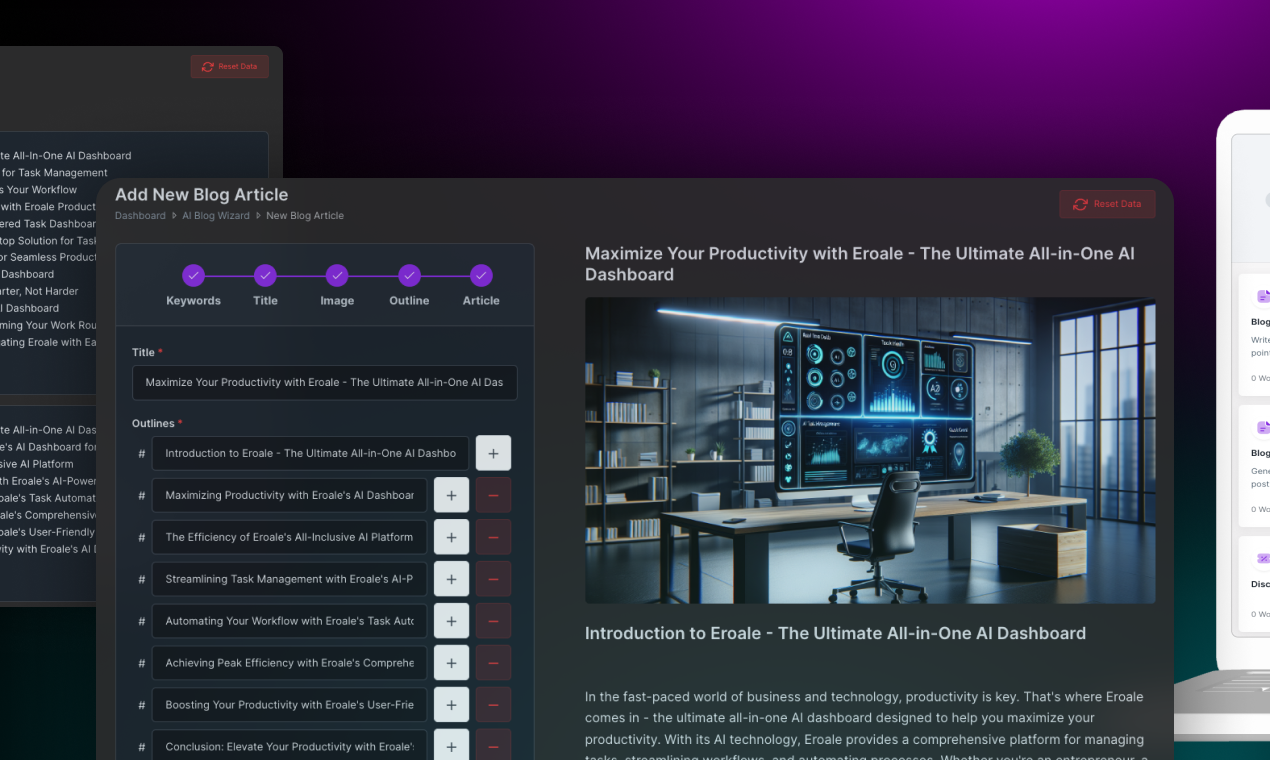Remove The Efficiency of Eroale's outline
Screen dimensions: 1270x760
click(493, 537)
